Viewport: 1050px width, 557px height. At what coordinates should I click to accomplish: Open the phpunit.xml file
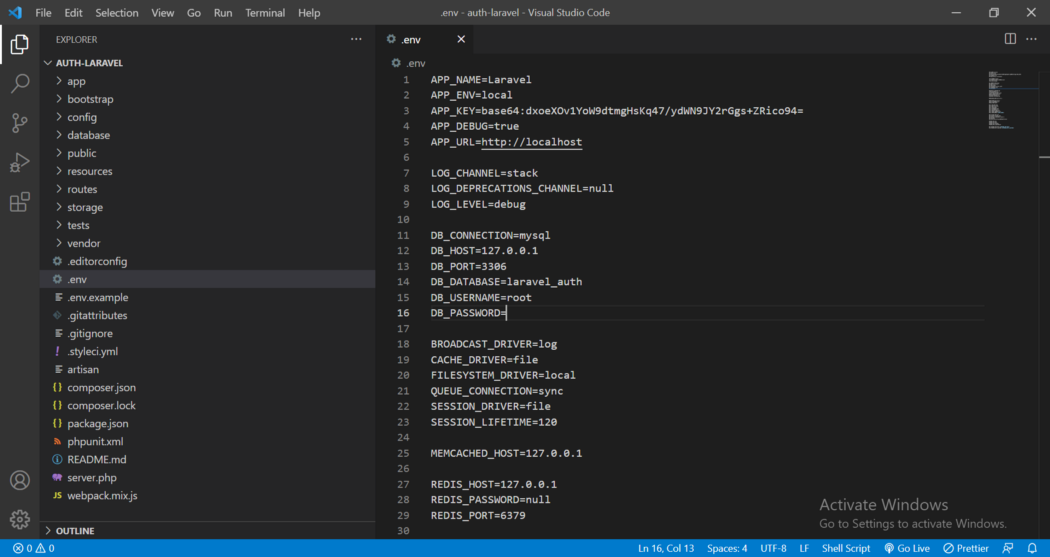[208, 442]
